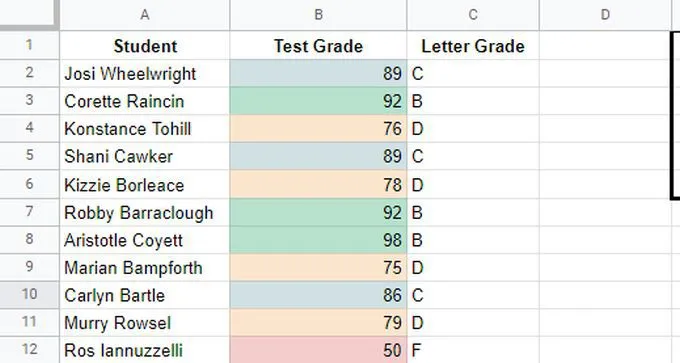Screen dimensions: 680x363
Task: Click the Student header cell
Action: [x=145, y=46]
